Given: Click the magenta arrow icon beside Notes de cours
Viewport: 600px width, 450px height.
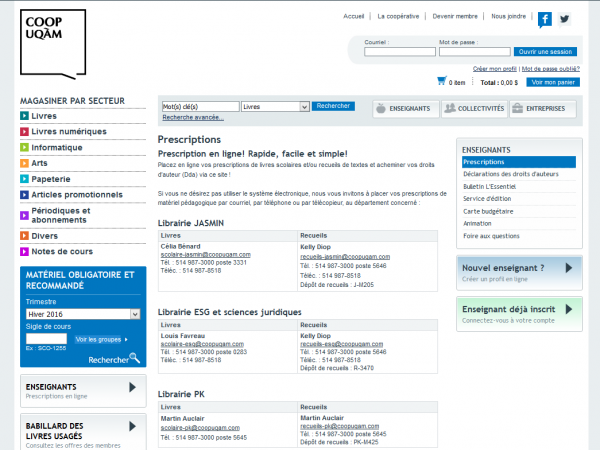Looking at the screenshot, I should 24,251.
